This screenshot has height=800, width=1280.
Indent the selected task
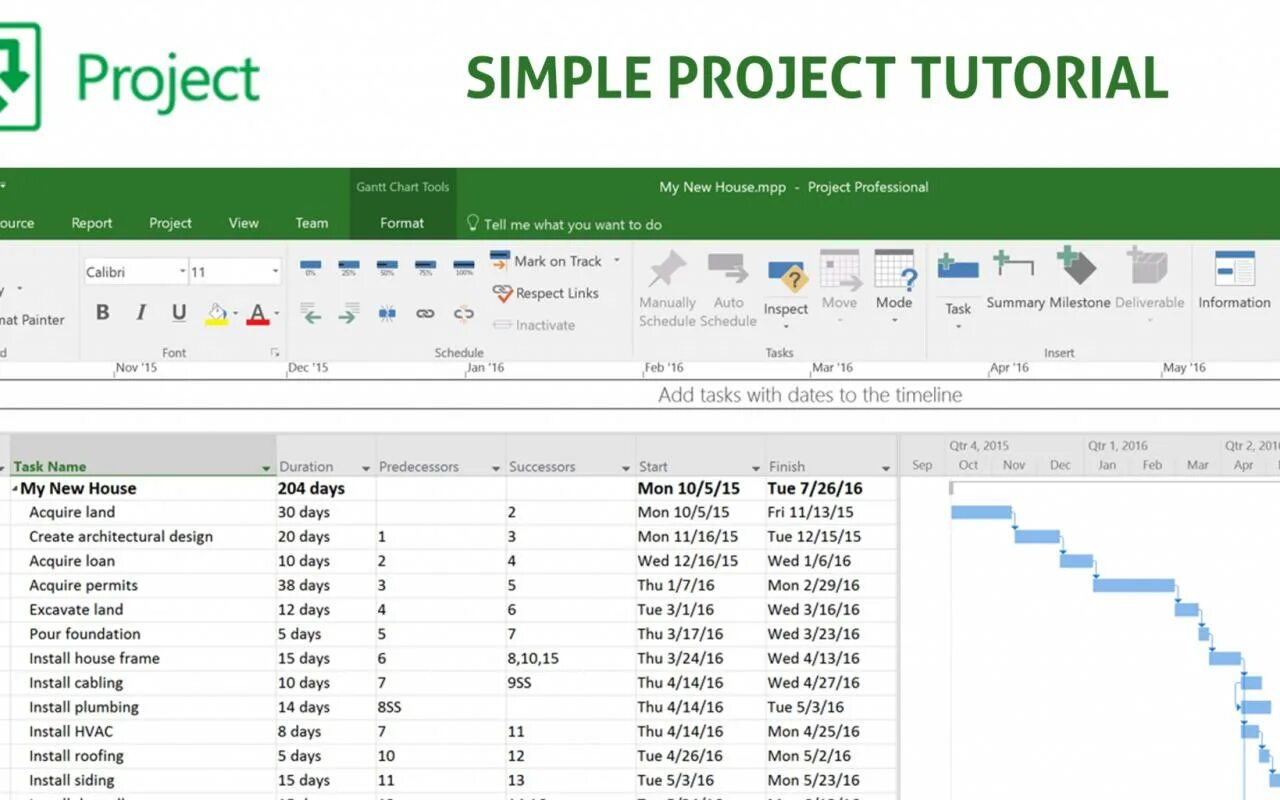click(348, 315)
